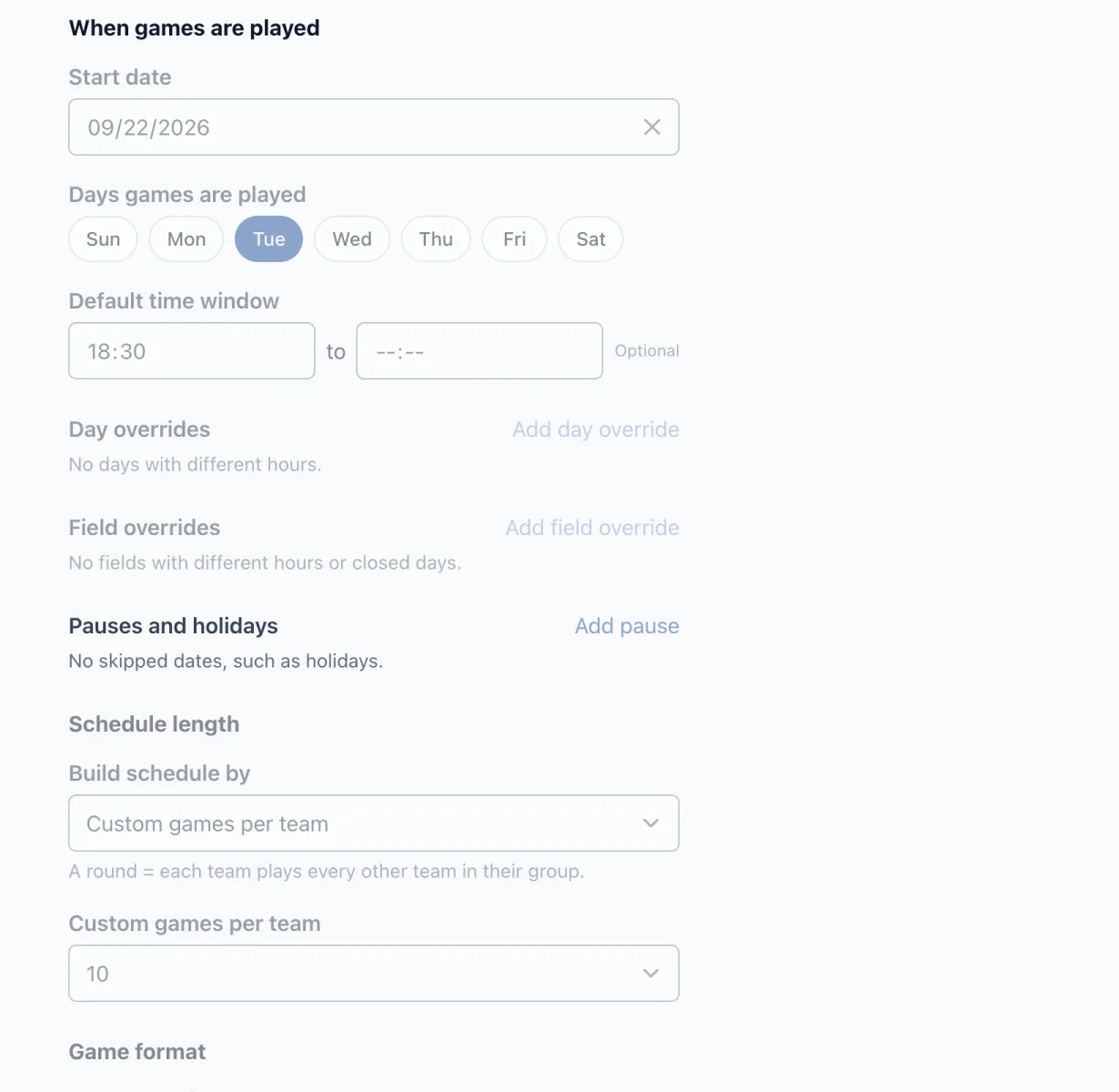Deselect the Tue day pill
The image size is (1119, 1092).
[x=269, y=239]
